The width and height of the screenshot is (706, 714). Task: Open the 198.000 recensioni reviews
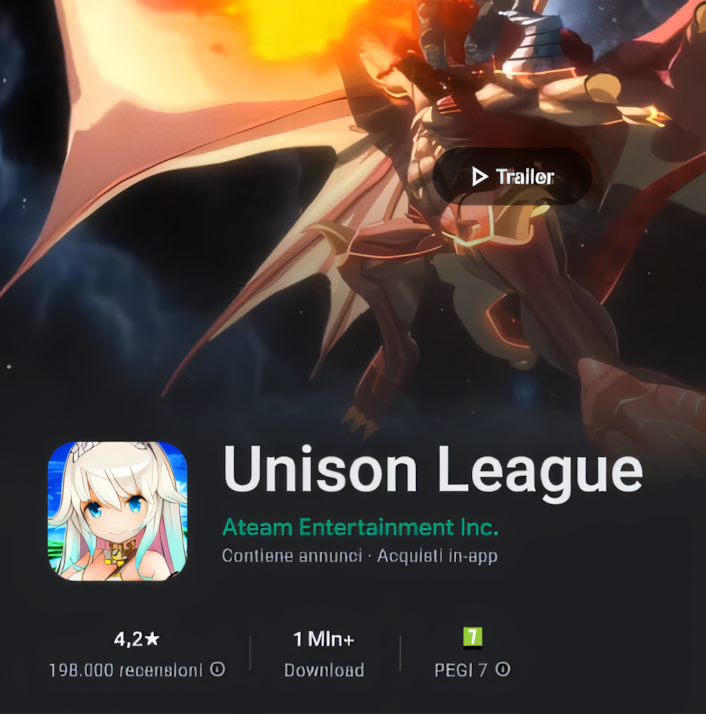[x=126, y=670]
